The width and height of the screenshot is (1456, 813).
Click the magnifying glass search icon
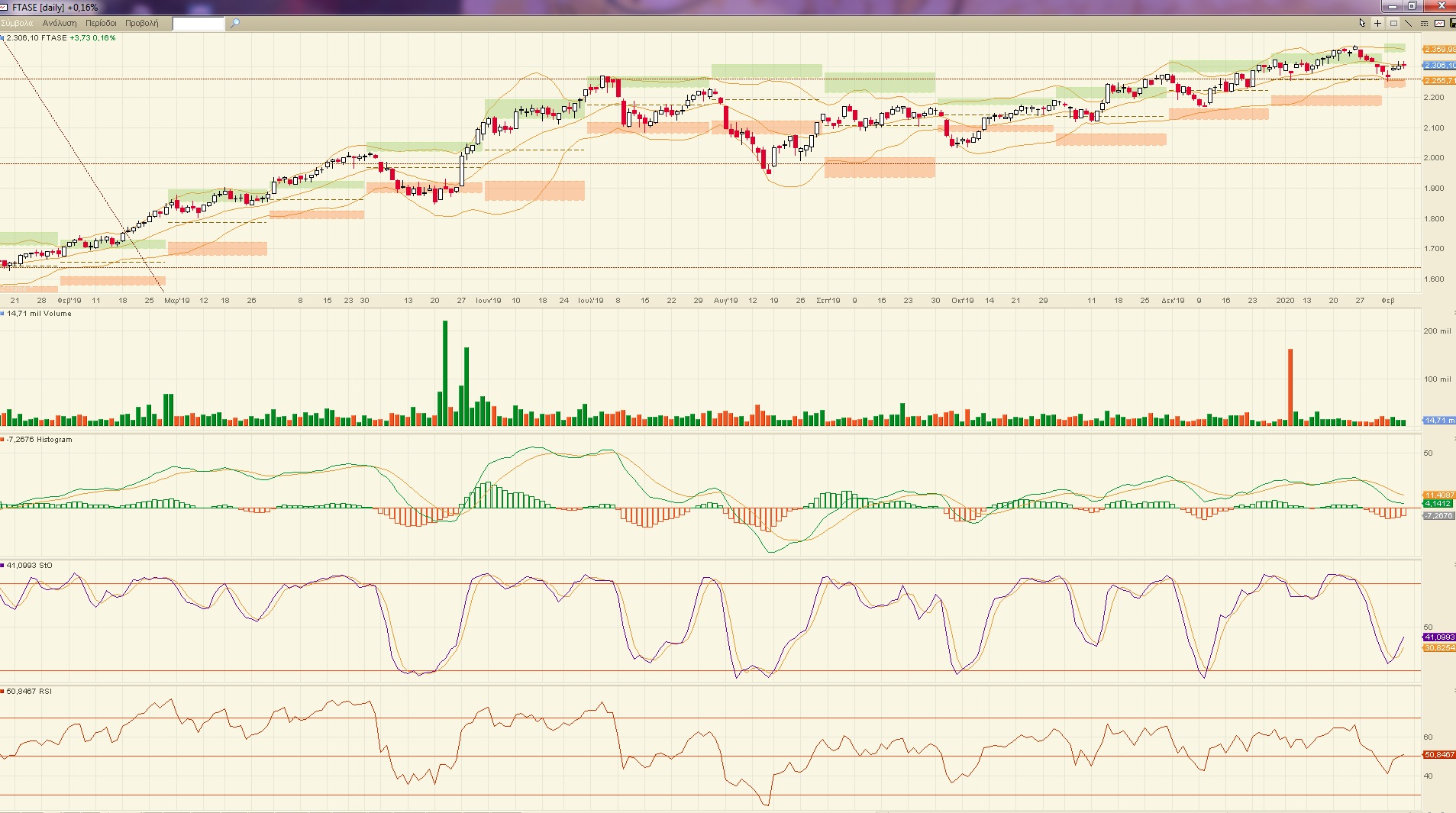235,23
